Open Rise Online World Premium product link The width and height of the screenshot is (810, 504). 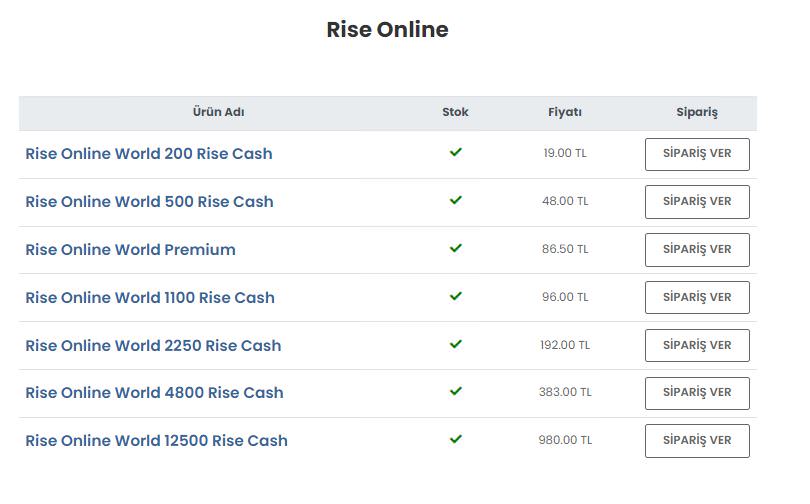(x=130, y=250)
